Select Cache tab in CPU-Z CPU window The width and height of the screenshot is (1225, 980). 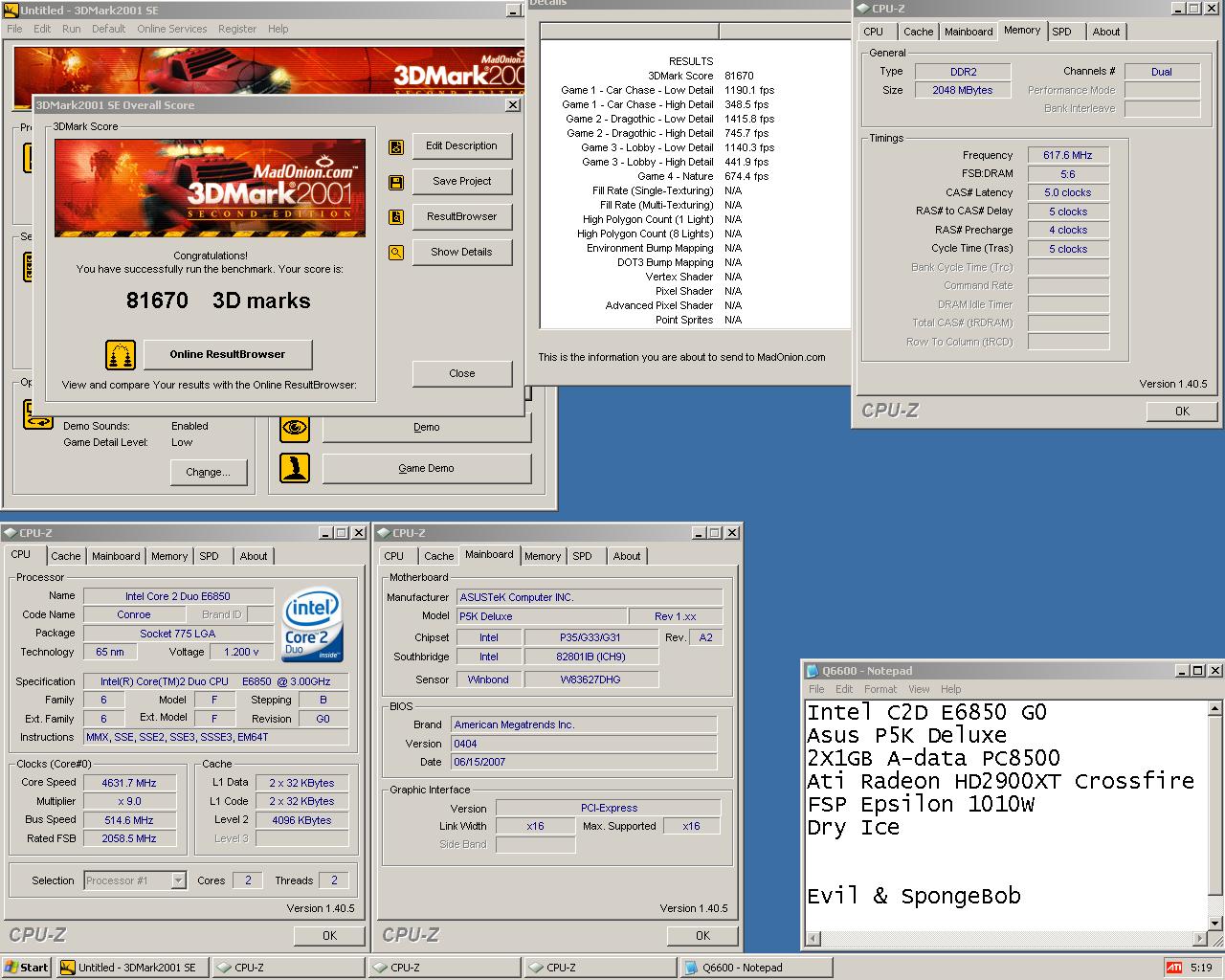[66, 556]
